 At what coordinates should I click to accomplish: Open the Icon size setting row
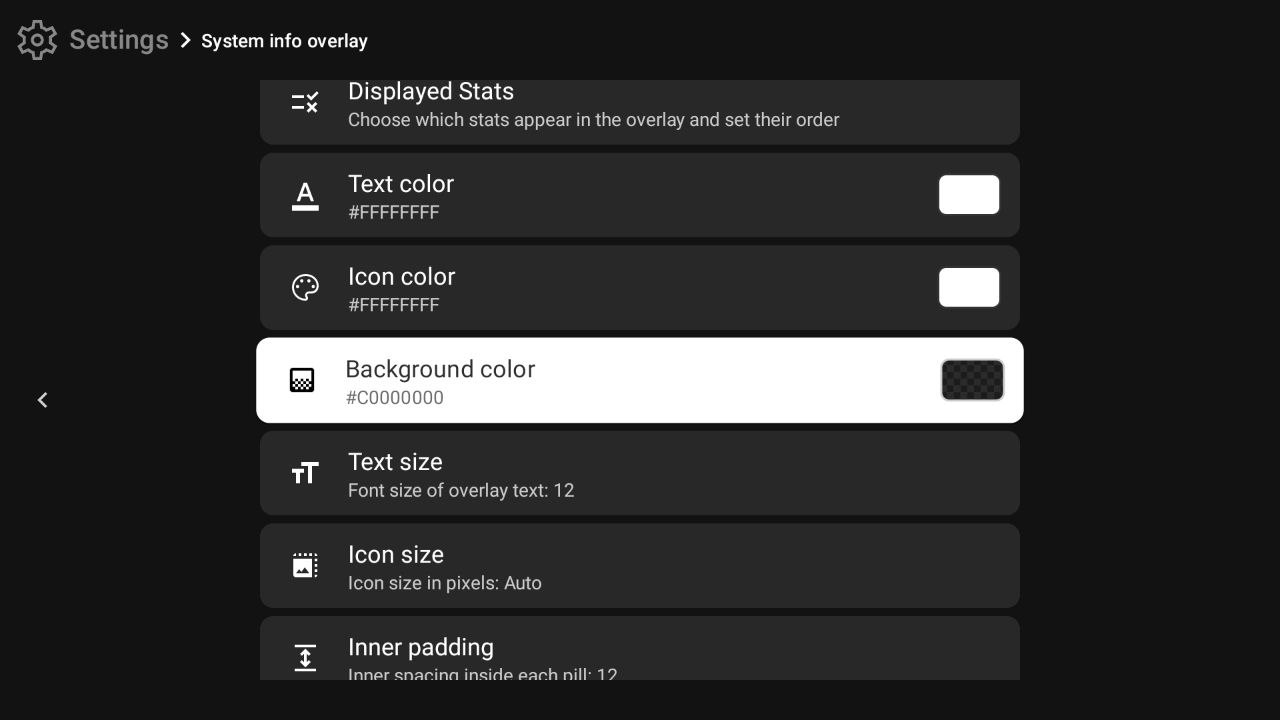pos(640,565)
